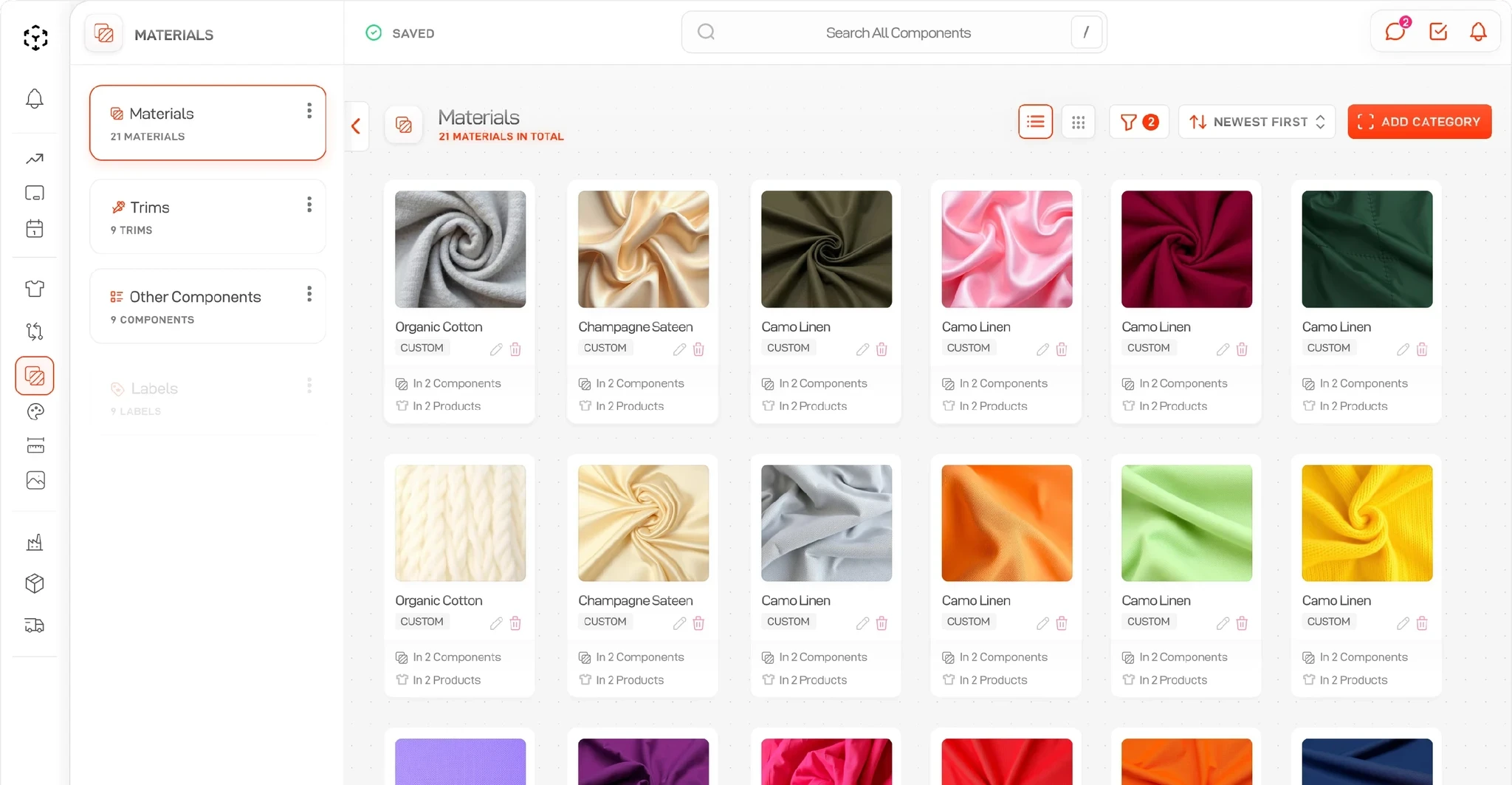Open the Materials category options menu
Screen dimensions: 1512x785
[x=309, y=111]
